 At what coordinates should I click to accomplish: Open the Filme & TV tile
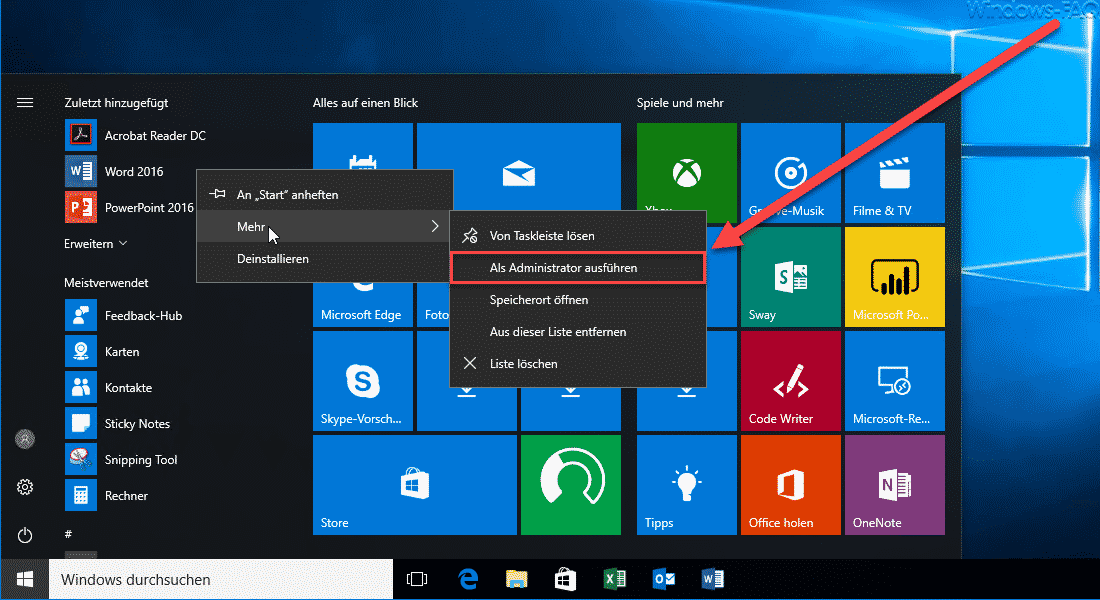pyautogui.click(x=894, y=173)
